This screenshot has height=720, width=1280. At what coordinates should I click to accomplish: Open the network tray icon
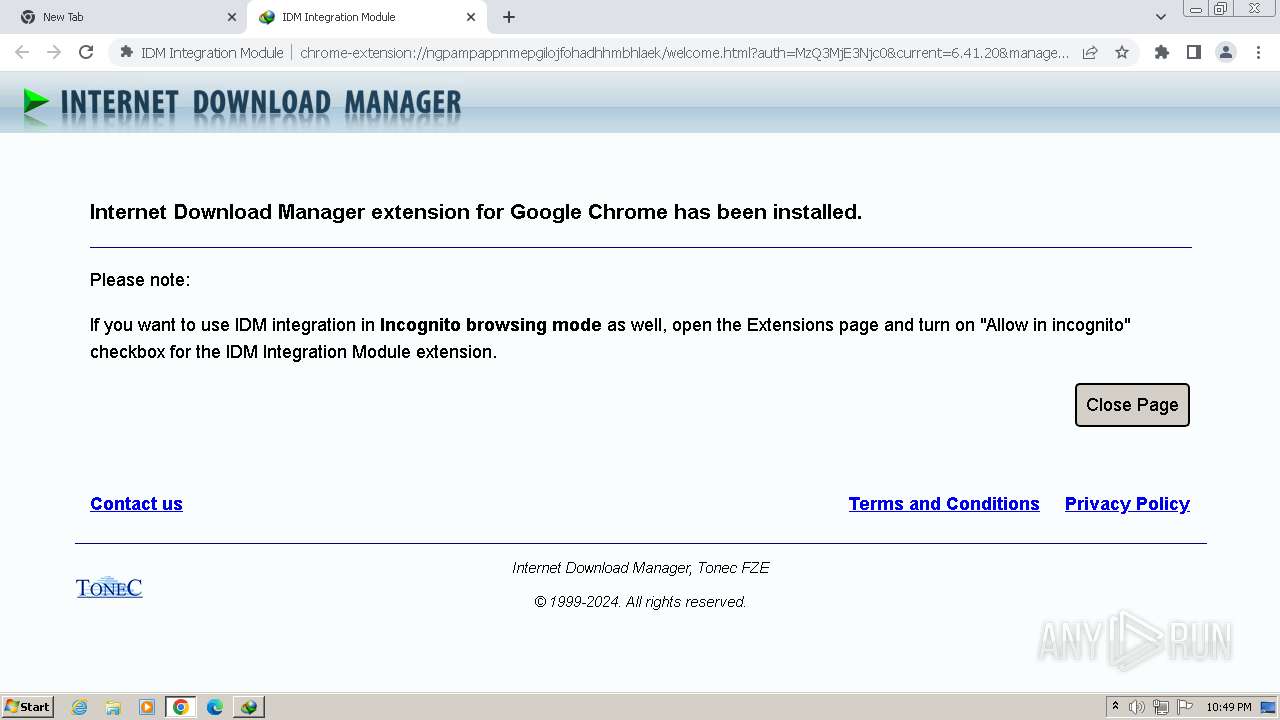1161,707
